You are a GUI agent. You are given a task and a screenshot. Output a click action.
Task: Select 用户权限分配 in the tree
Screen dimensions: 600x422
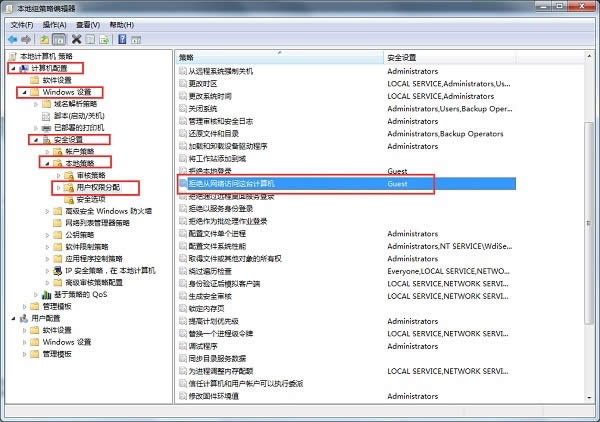tap(98, 187)
